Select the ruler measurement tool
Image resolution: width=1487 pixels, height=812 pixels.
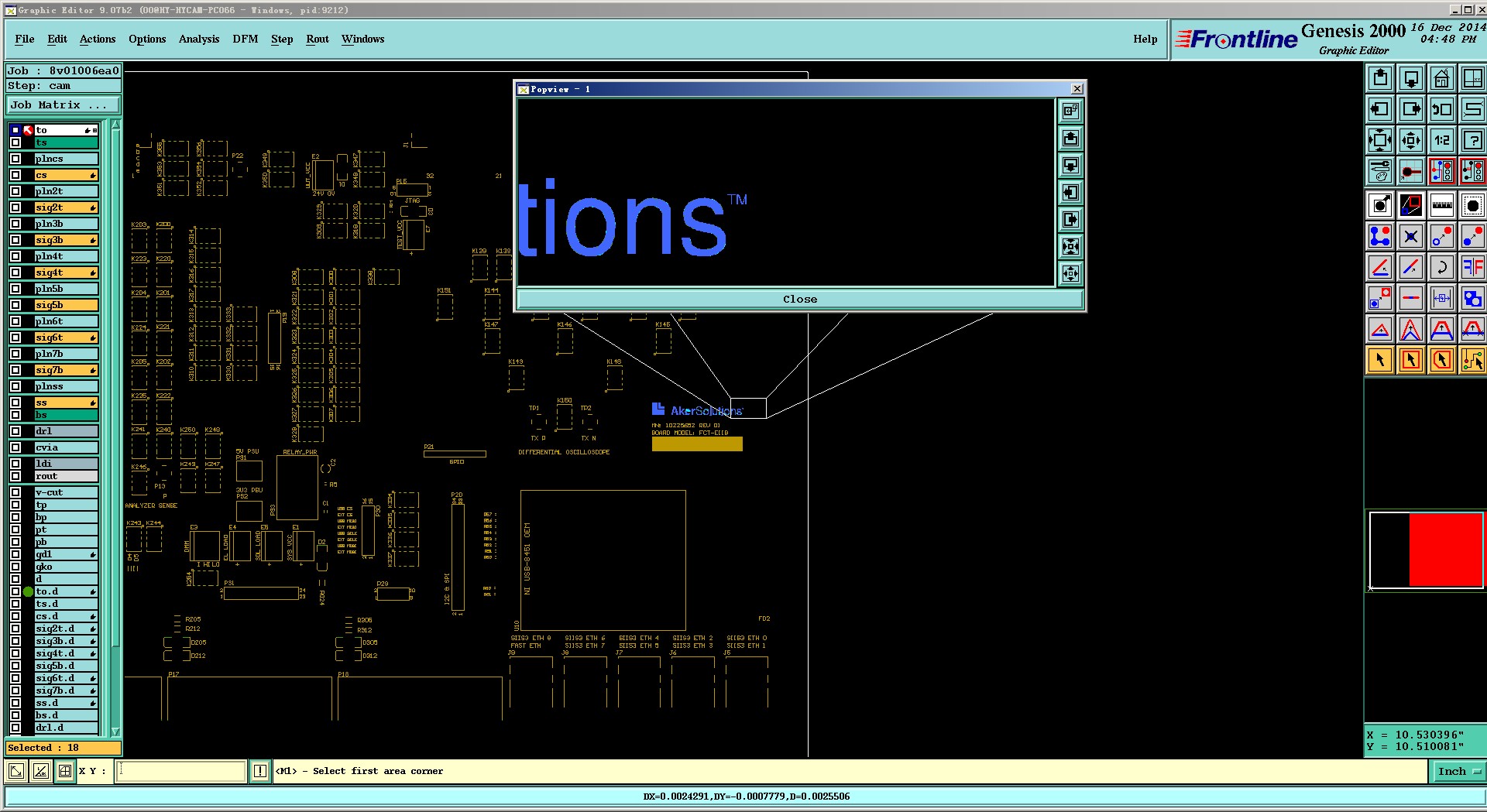pos(1442,205)
